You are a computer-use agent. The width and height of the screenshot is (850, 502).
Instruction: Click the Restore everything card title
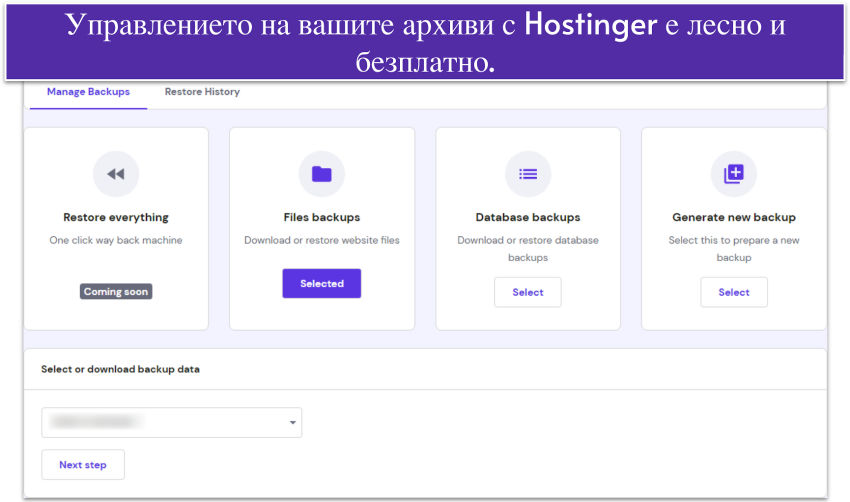[x=116, y=217]
